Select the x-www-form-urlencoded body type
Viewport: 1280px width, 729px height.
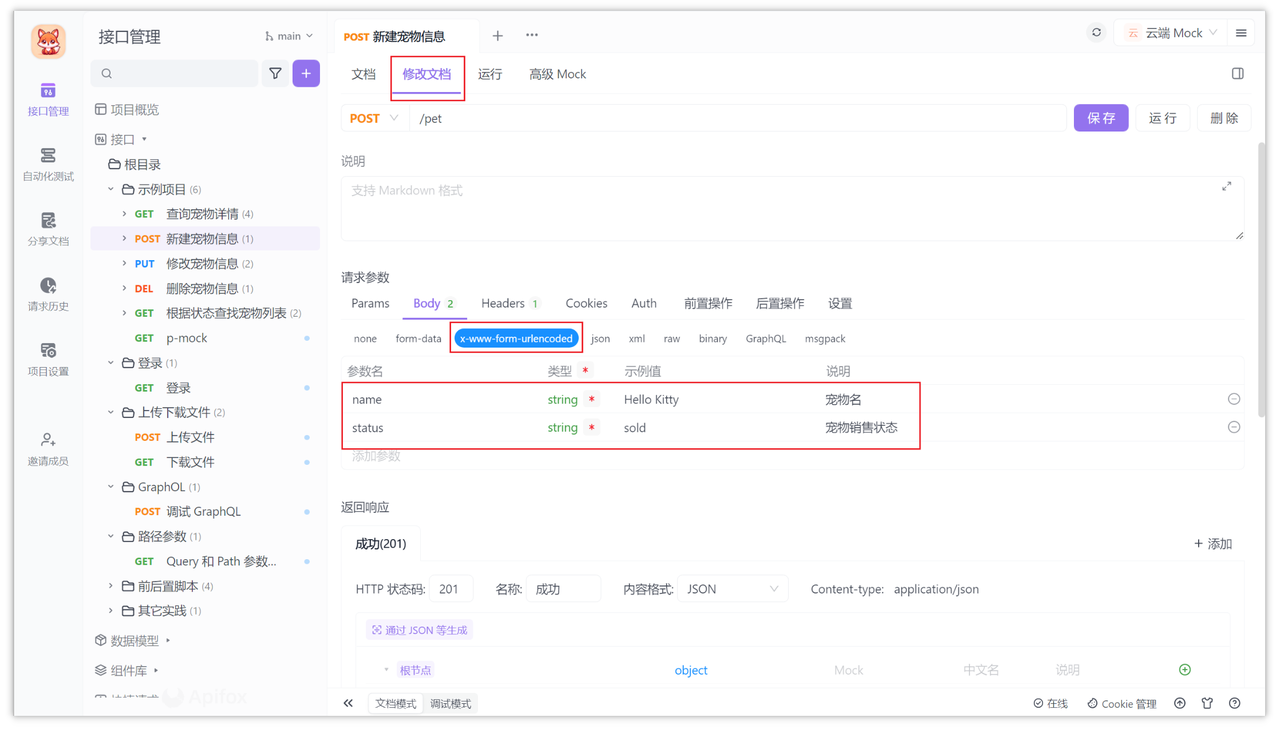516,338
